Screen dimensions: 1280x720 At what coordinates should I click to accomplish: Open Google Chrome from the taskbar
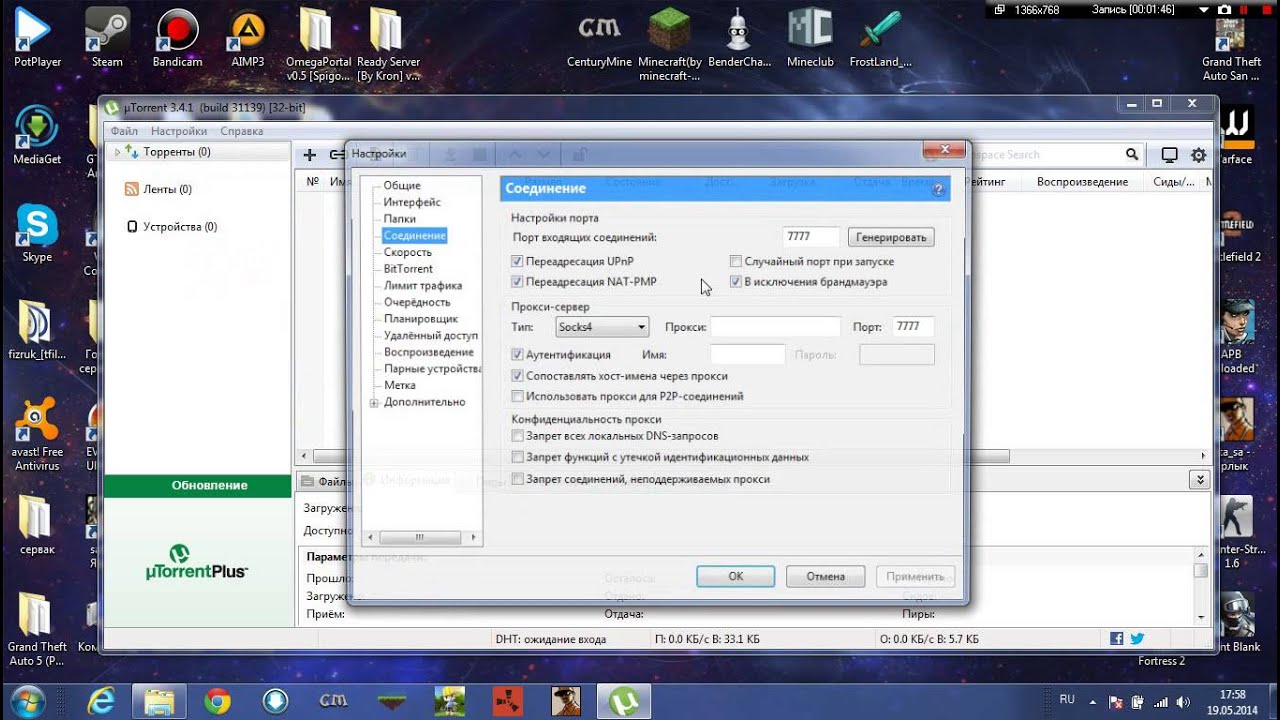click(217, 700)
